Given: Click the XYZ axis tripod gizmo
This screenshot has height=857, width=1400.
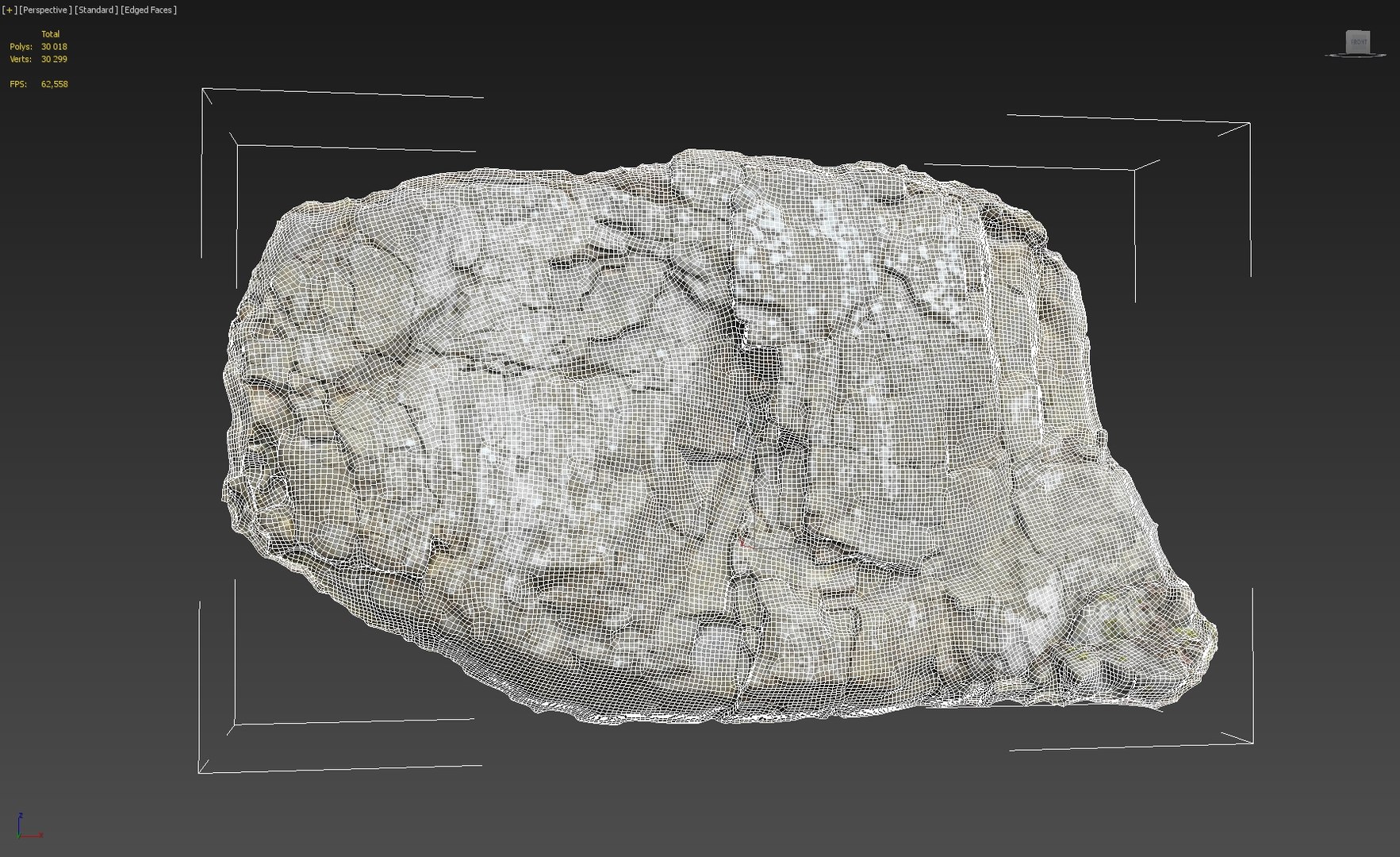Looking at the screenshot, I should (x=29, y=826).
